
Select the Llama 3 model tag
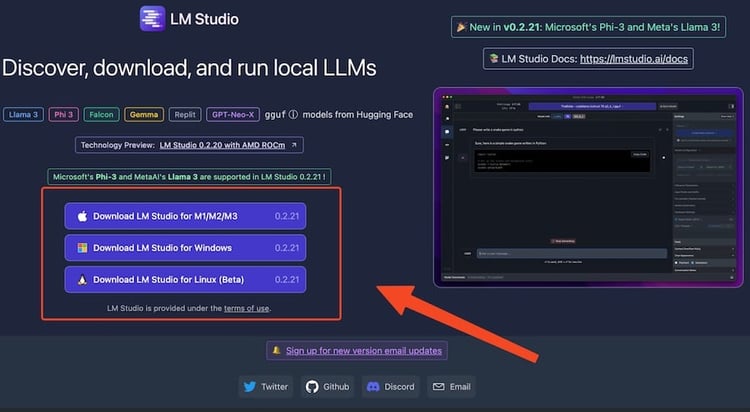tap(24, 115)
